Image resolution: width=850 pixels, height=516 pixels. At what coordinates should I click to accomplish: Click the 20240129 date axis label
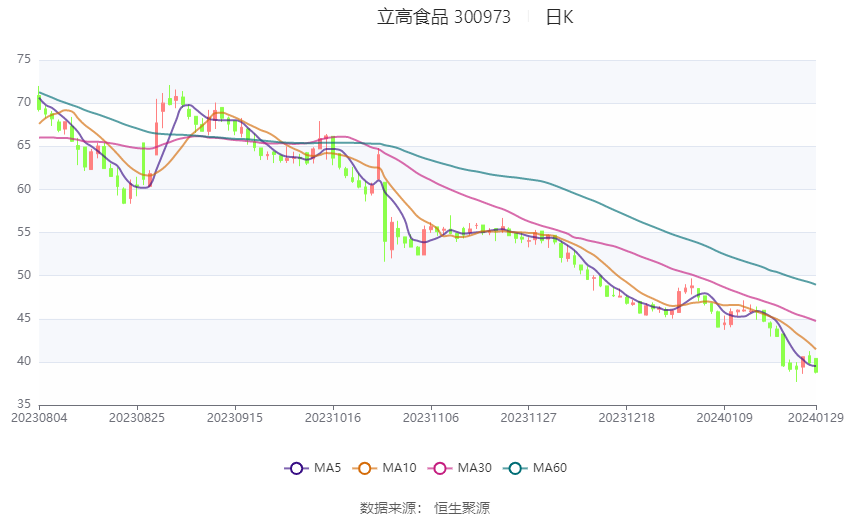pos(816,418)
